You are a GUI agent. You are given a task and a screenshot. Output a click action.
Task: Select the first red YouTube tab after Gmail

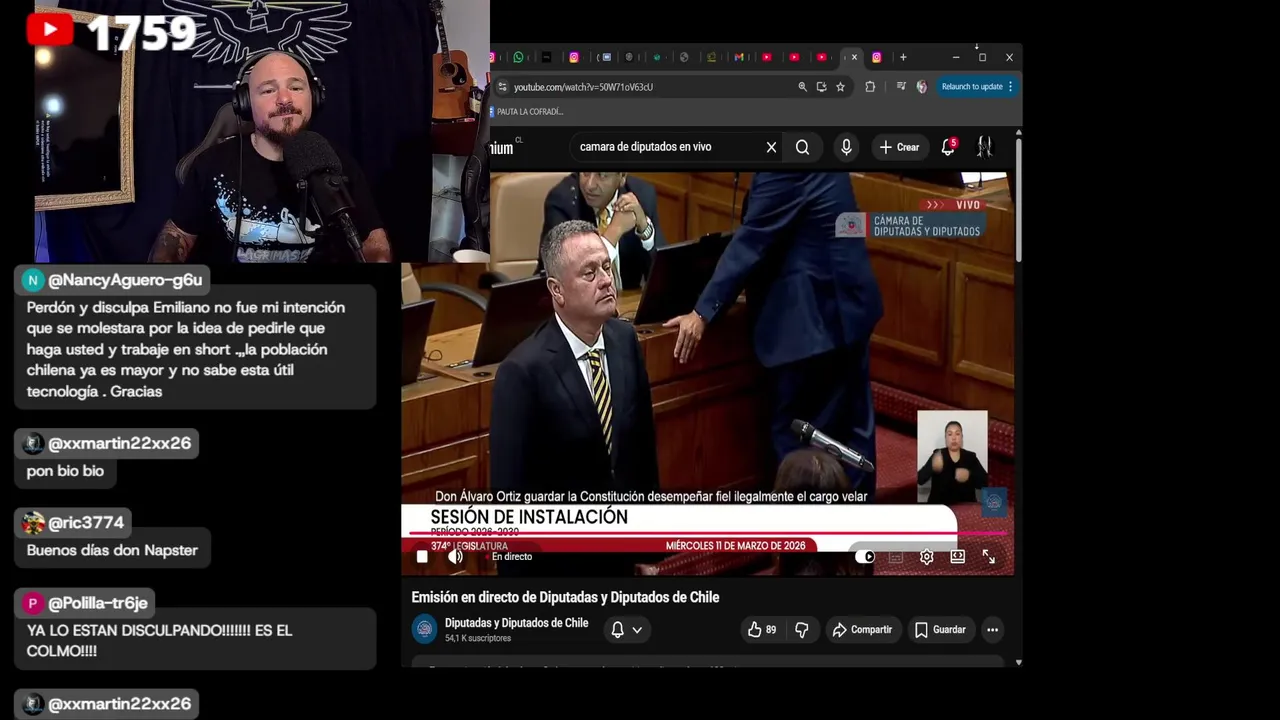click(x=766, y=57)
